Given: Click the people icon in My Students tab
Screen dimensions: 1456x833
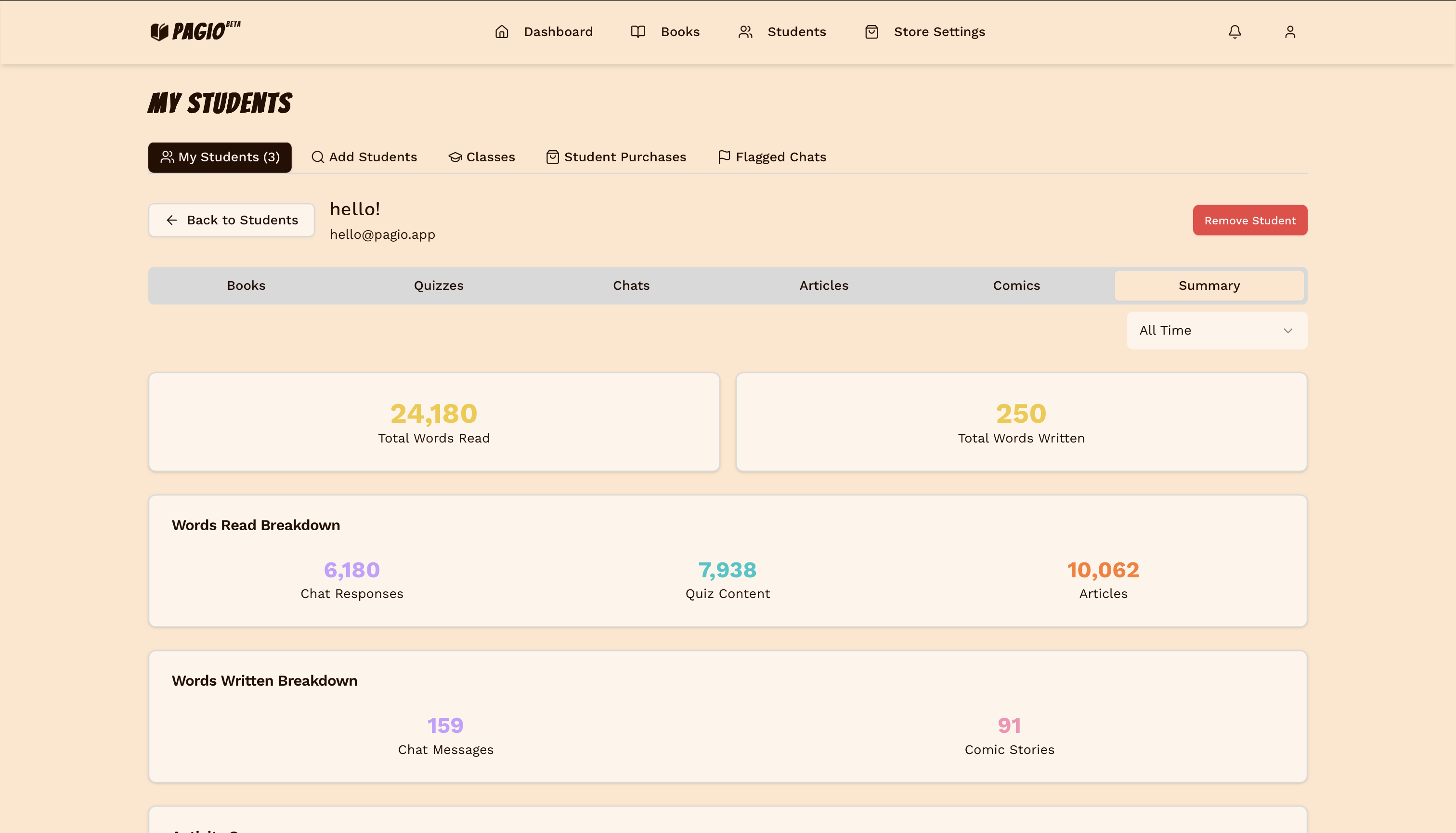Looking at the screenshot, I should click(x=167, y=157).
